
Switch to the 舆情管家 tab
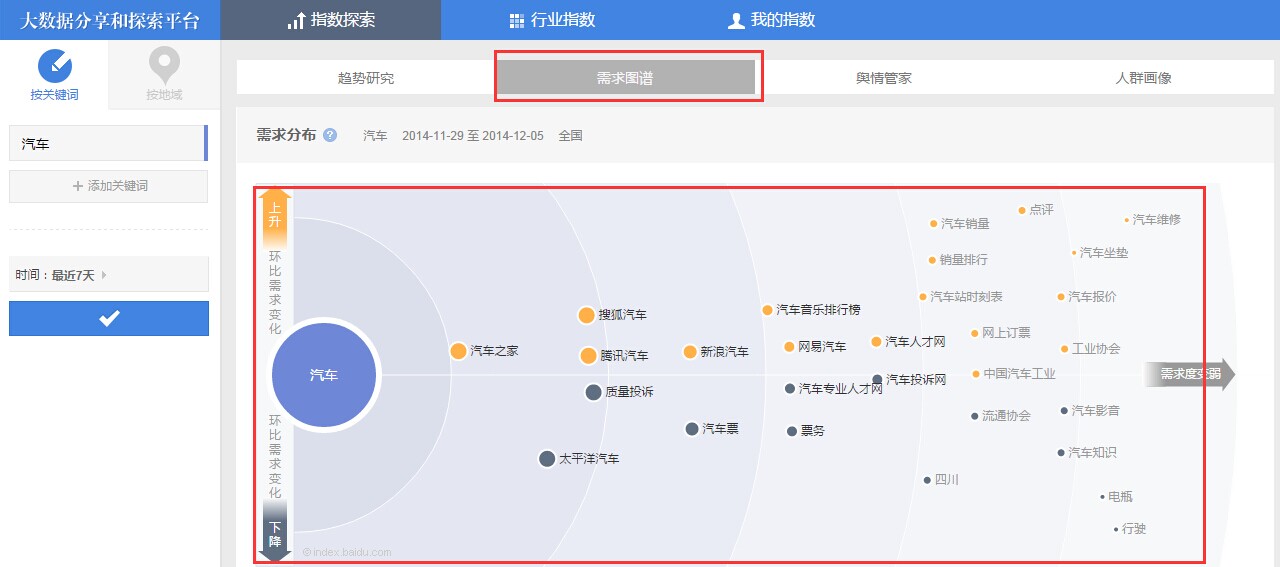tap(884, 78)
